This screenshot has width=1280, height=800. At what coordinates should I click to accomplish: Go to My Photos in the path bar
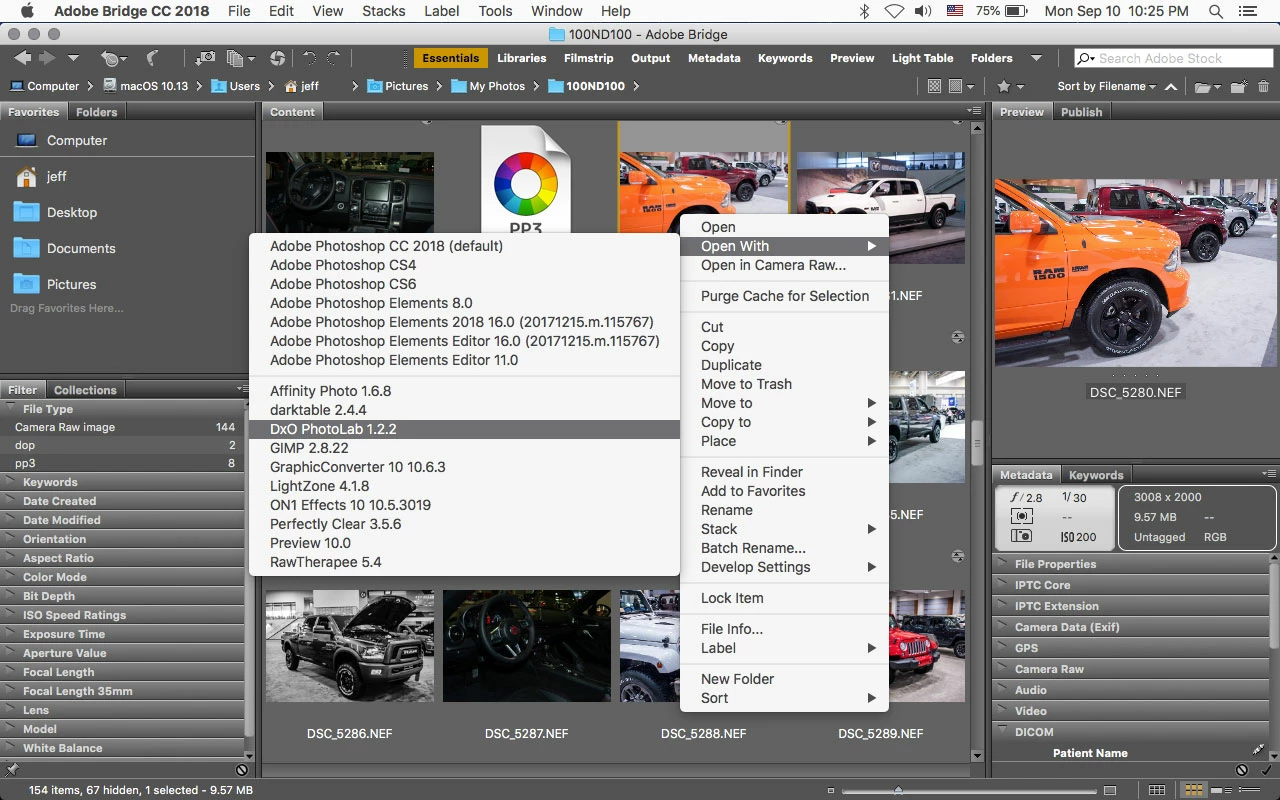click(488, 86)
